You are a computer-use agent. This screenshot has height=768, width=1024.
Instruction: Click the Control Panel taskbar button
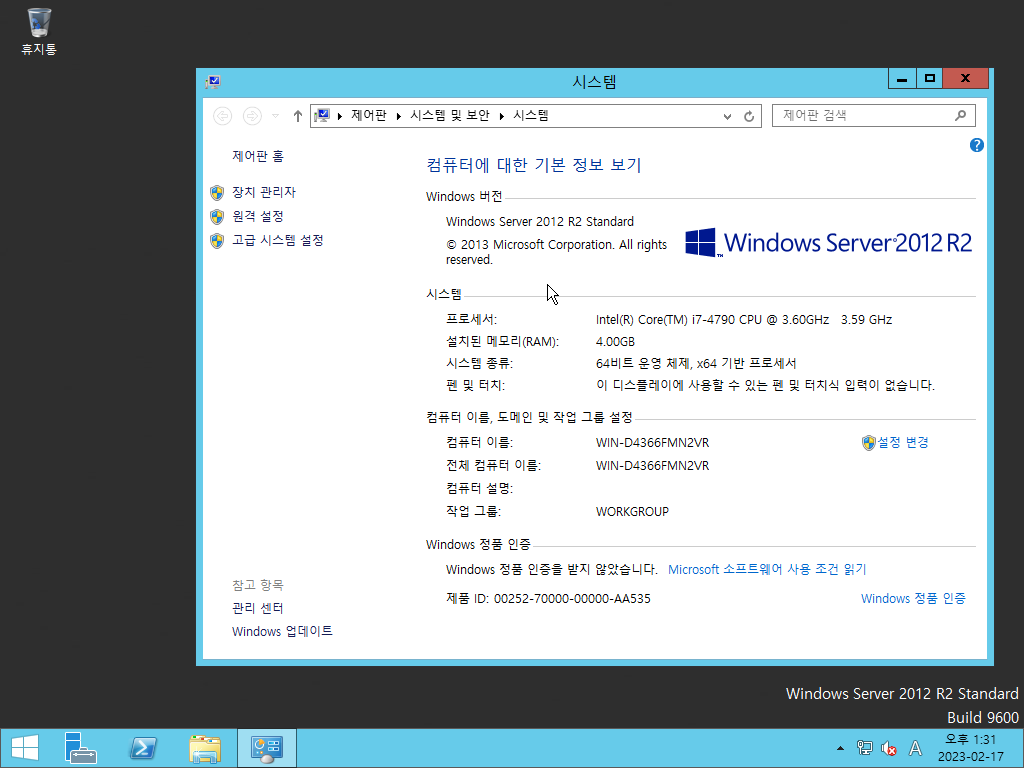tap(266, 748)
